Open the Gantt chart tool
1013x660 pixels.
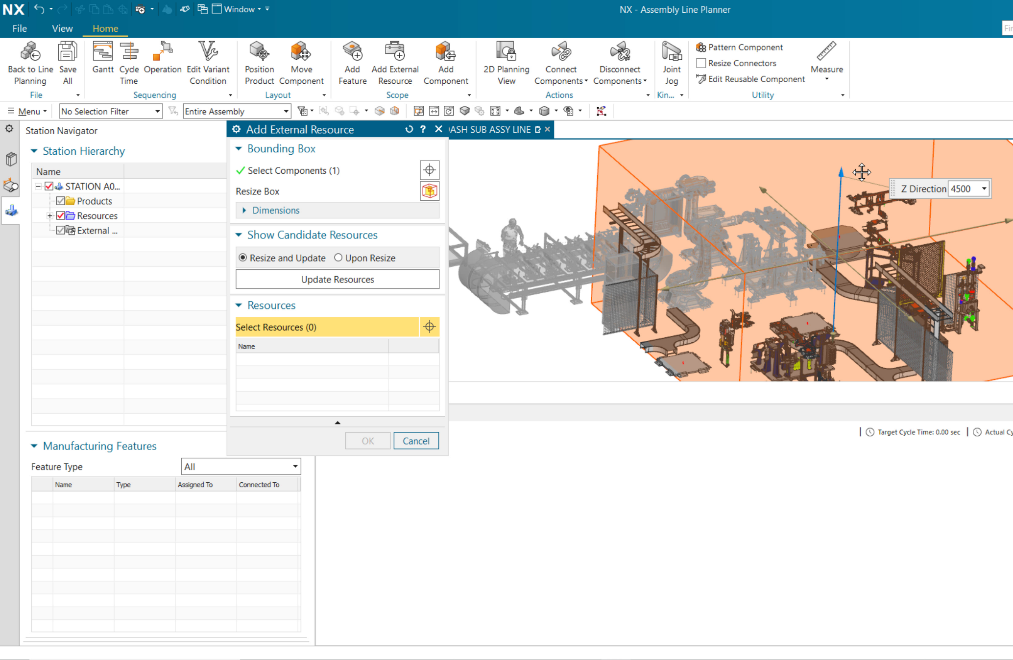103,58
